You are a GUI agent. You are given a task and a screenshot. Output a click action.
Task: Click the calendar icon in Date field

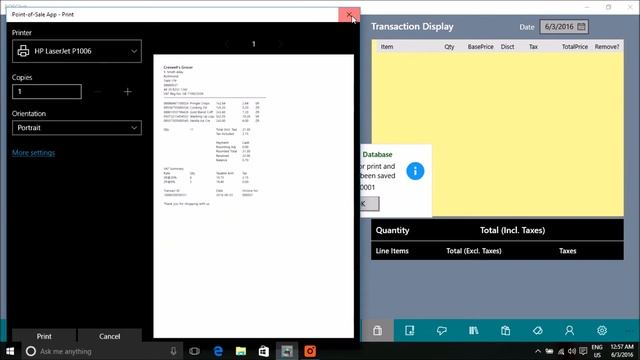(x=581, y=27)
